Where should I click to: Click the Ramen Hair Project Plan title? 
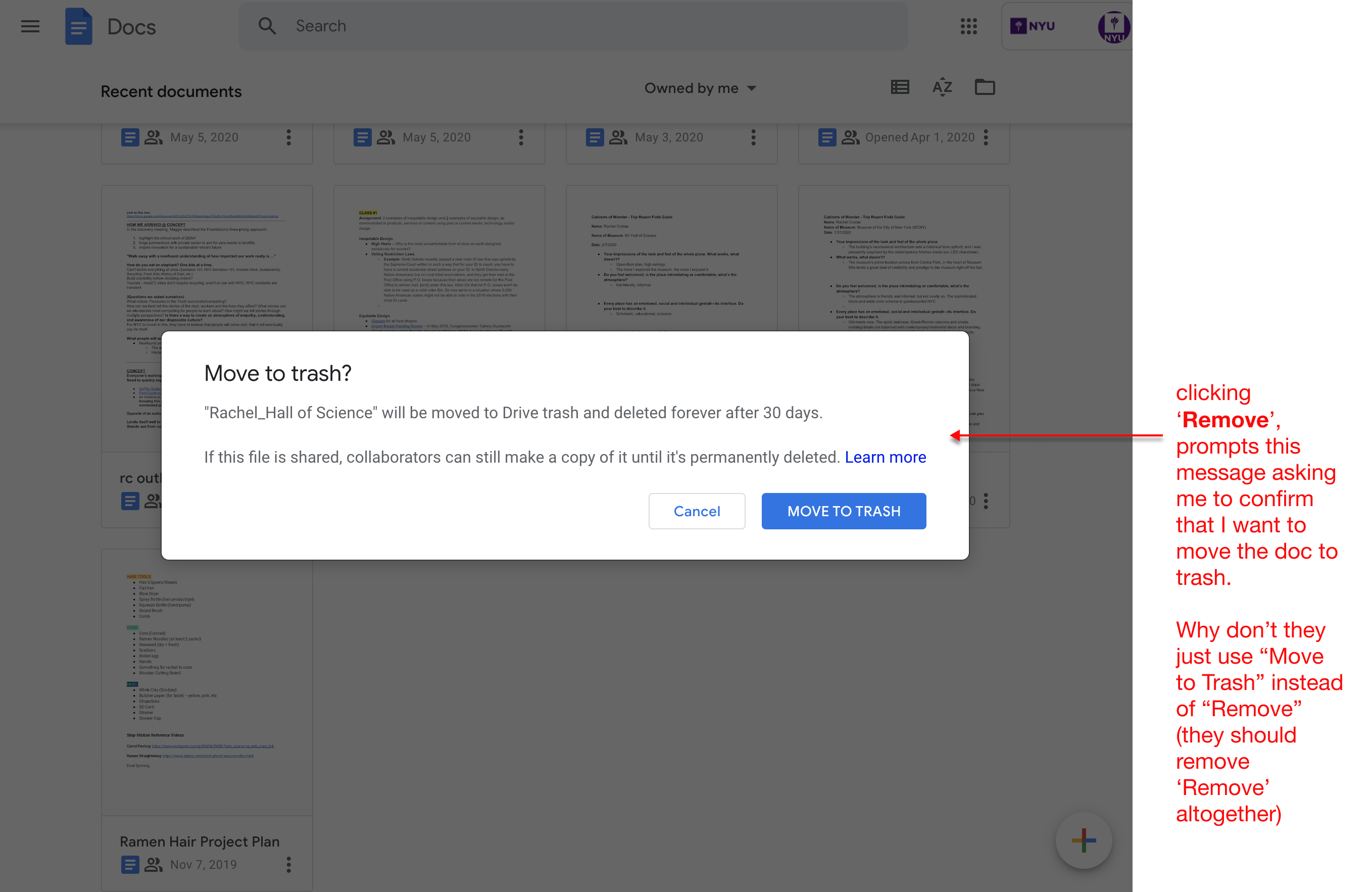coord(200,841)
